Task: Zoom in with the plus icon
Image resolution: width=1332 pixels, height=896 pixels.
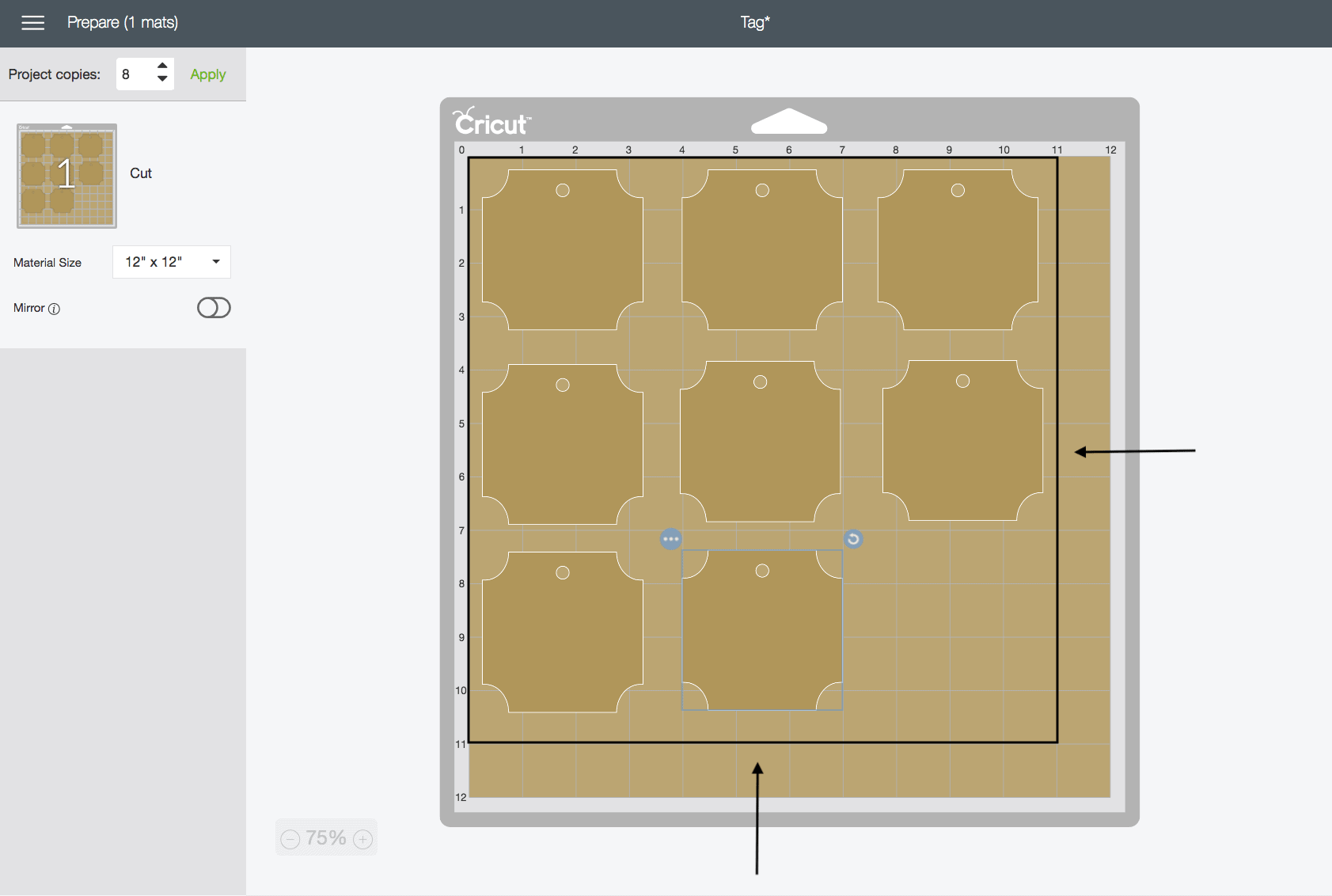Action: (x=363, y=839)
